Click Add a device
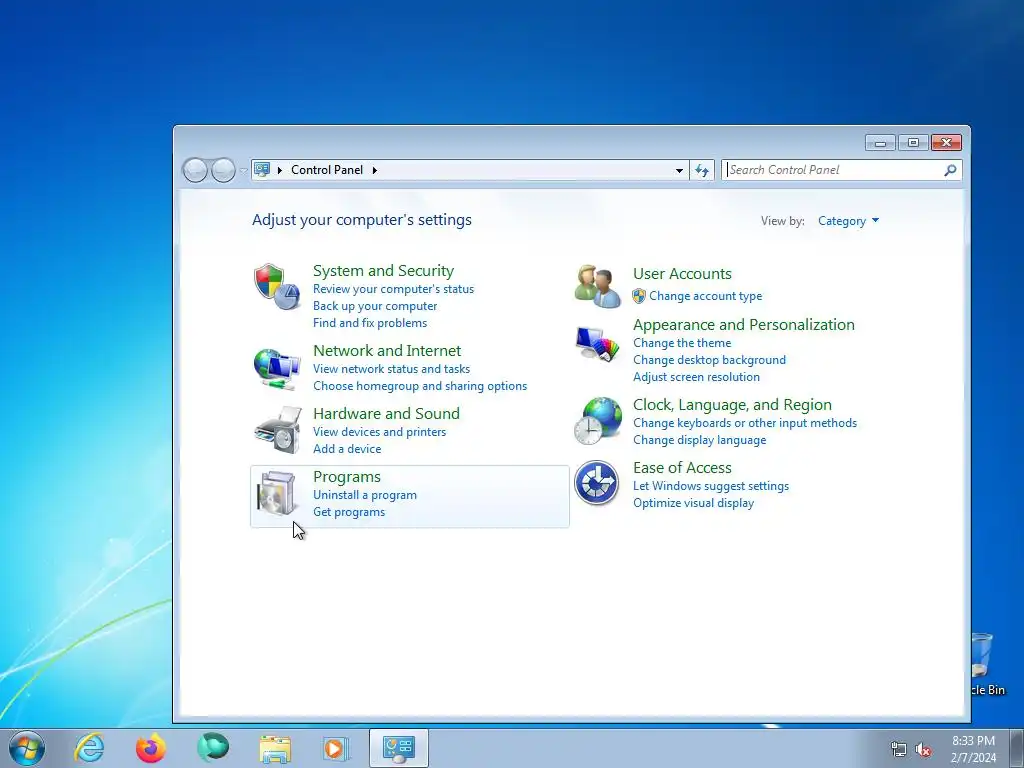The height and width of the screenshot is (768, 1024). [347, 449]
